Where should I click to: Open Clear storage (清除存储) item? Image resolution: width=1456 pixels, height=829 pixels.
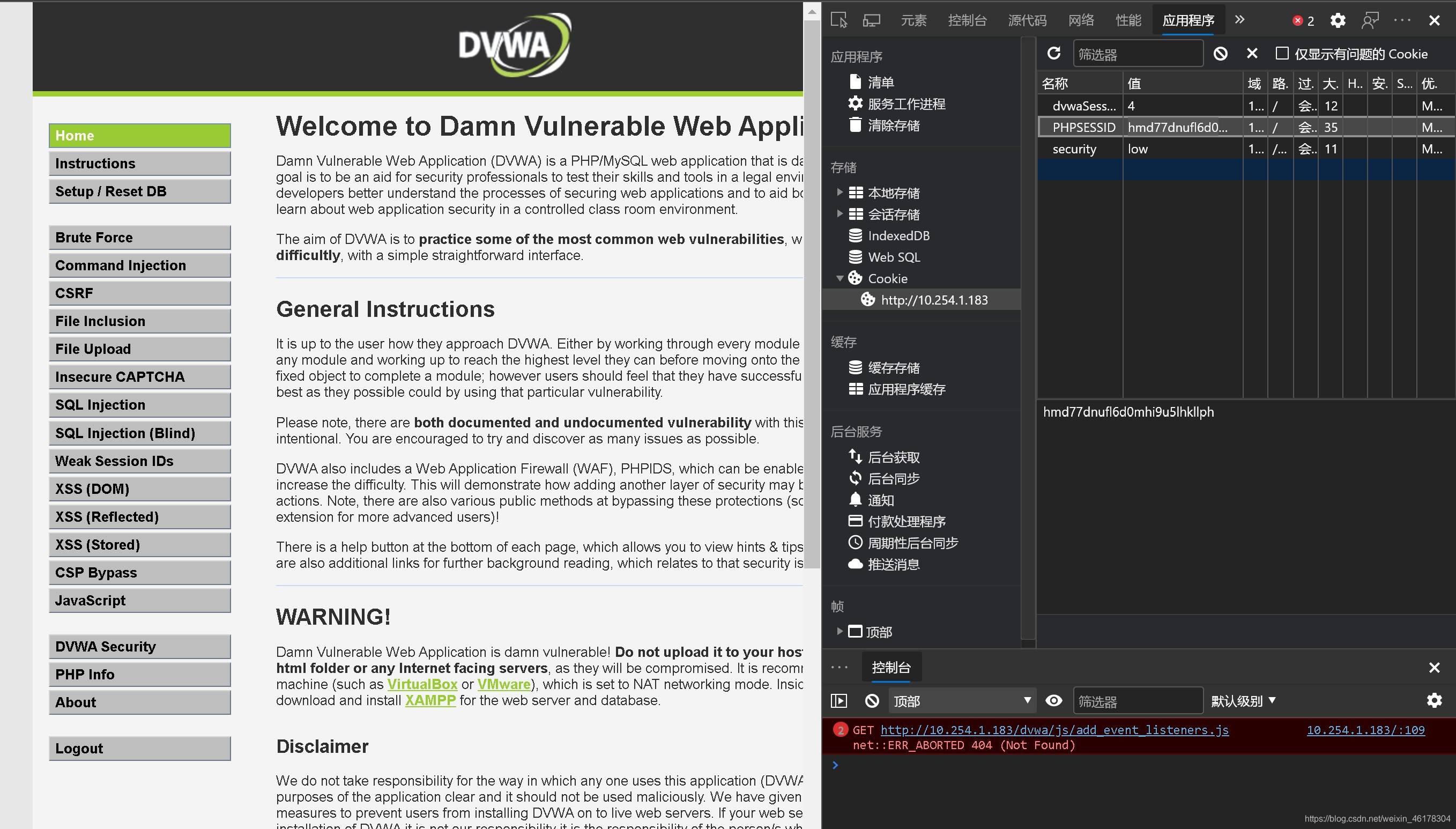(x=885, y=125)
